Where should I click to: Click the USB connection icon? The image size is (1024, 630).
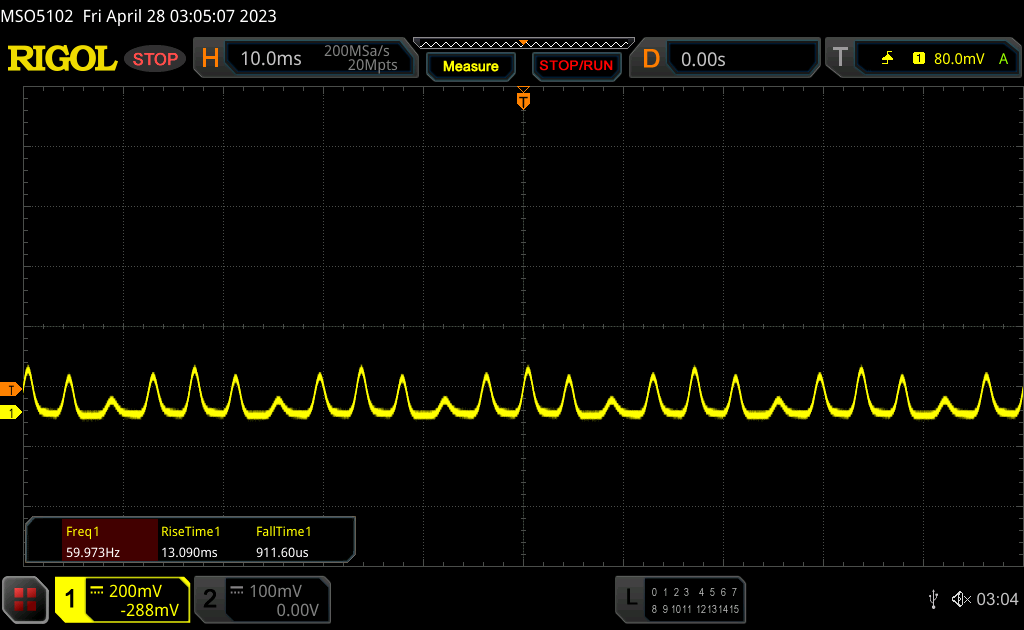point(933,599)
